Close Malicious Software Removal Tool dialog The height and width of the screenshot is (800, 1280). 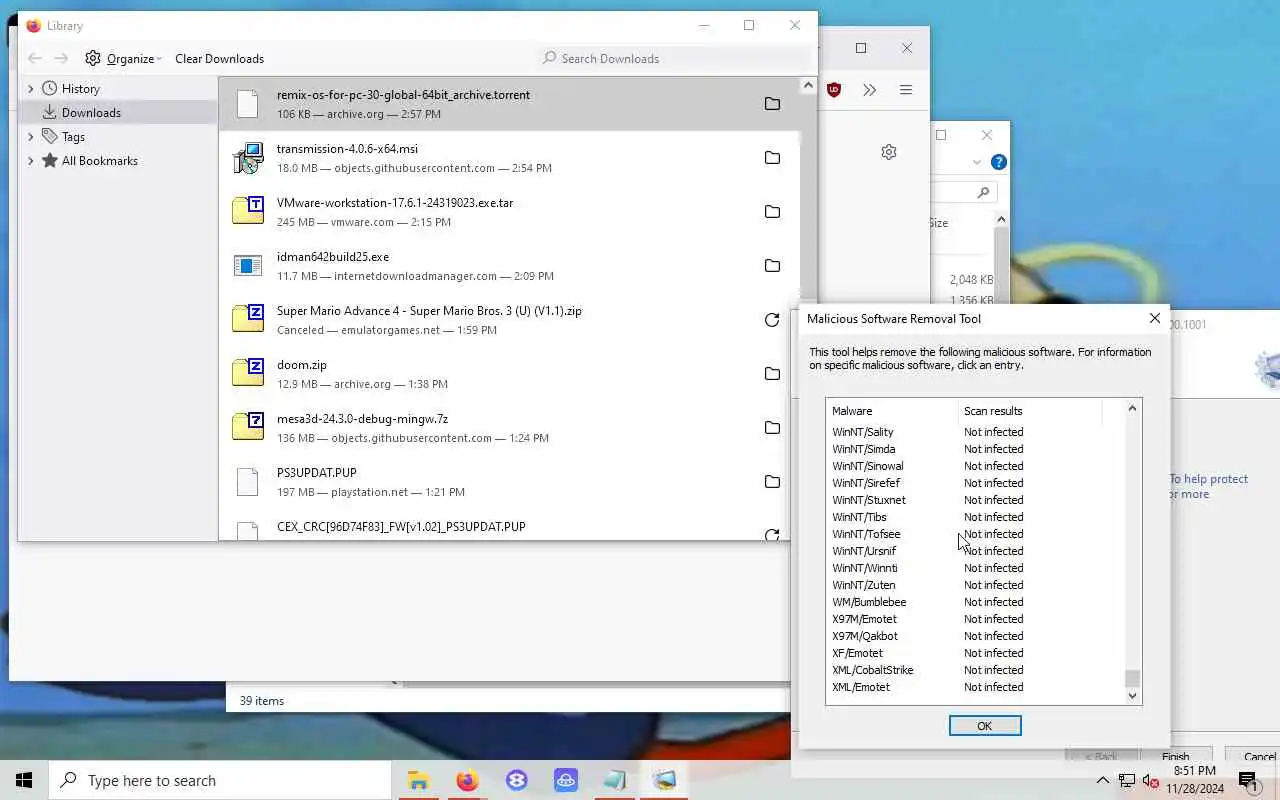(1154, 318)
